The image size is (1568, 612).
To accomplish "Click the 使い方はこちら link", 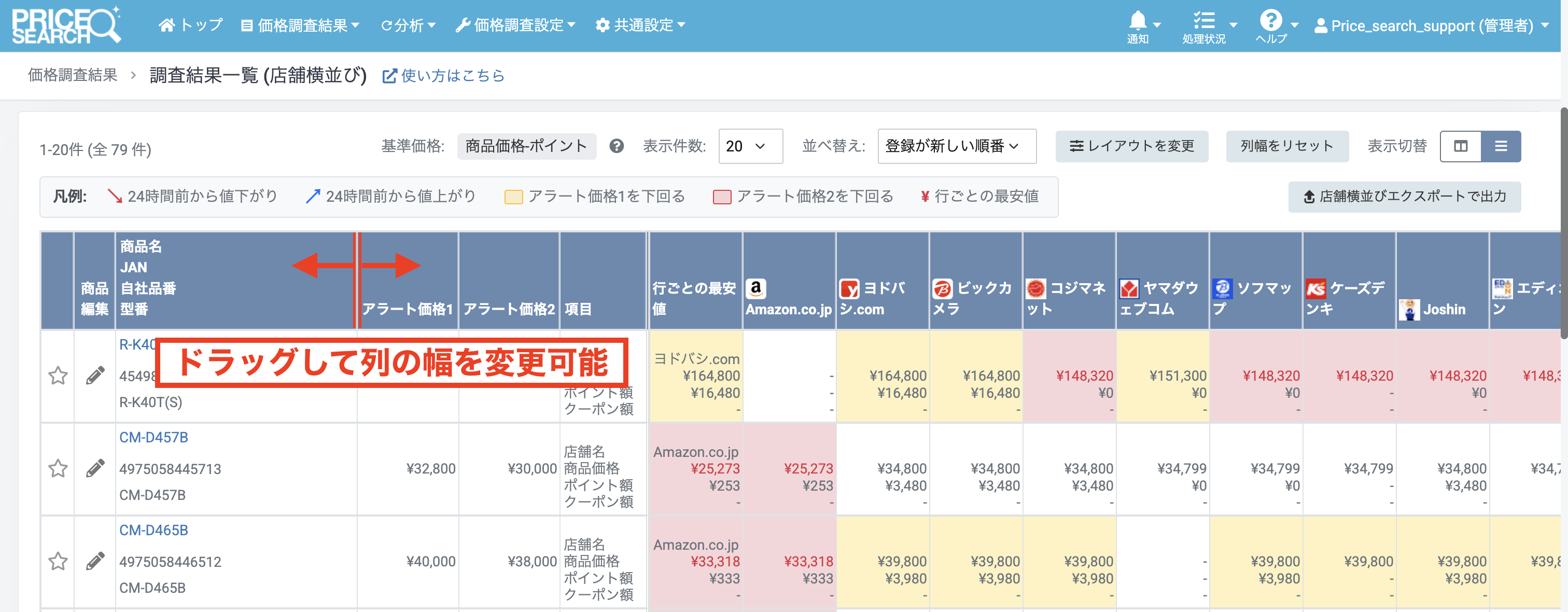I will point(443,76).
